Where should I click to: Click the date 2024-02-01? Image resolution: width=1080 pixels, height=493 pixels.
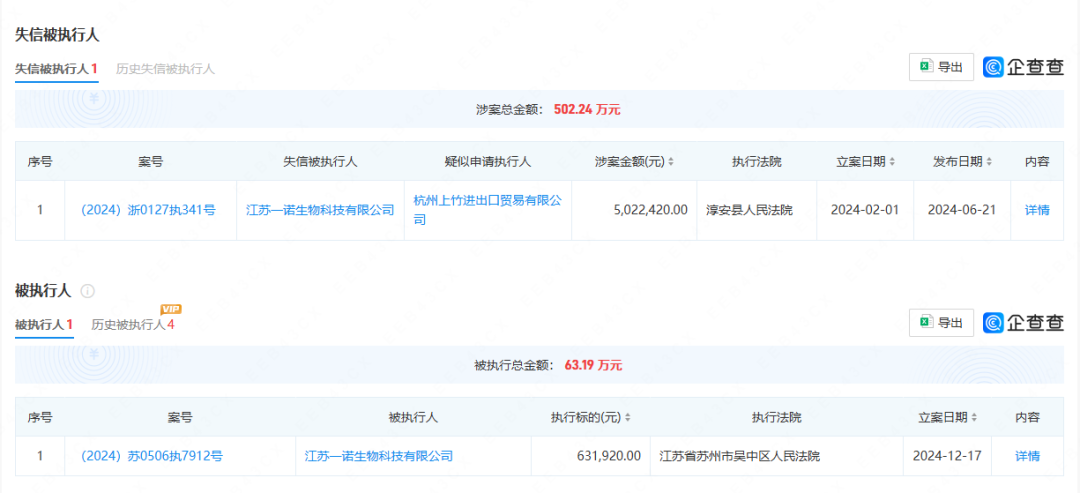click(x=865, y=210)
